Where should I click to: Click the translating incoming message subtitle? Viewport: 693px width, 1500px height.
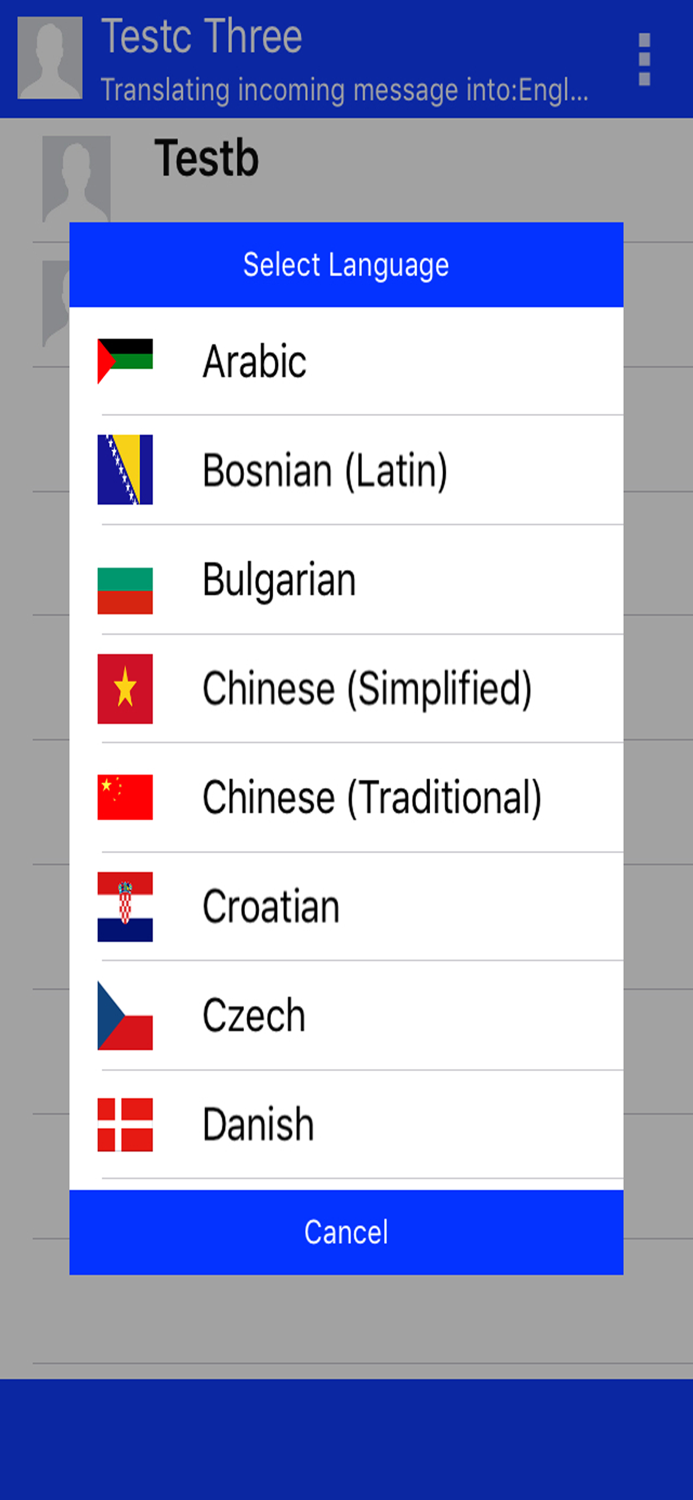(x=345, y=92)
